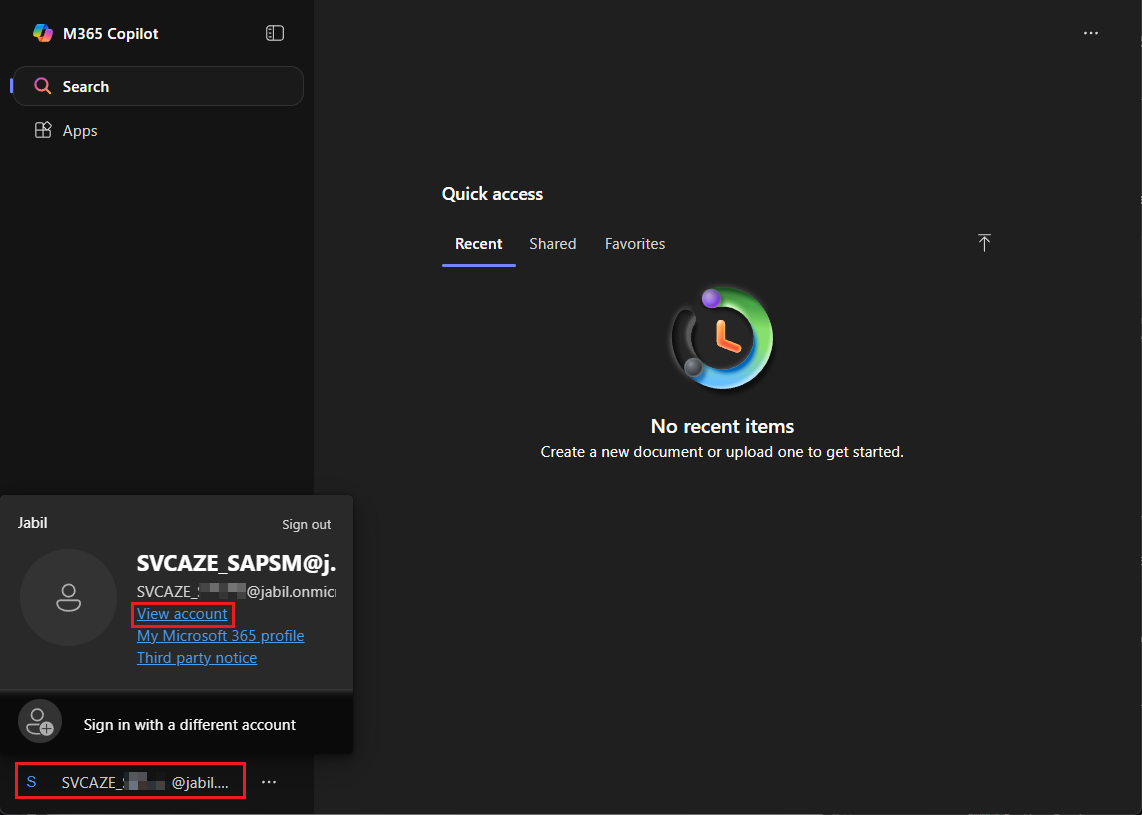Click the Jabil organization label in account popup
The height and width of the screenshot is (815, 1142).
coord(33,523)
